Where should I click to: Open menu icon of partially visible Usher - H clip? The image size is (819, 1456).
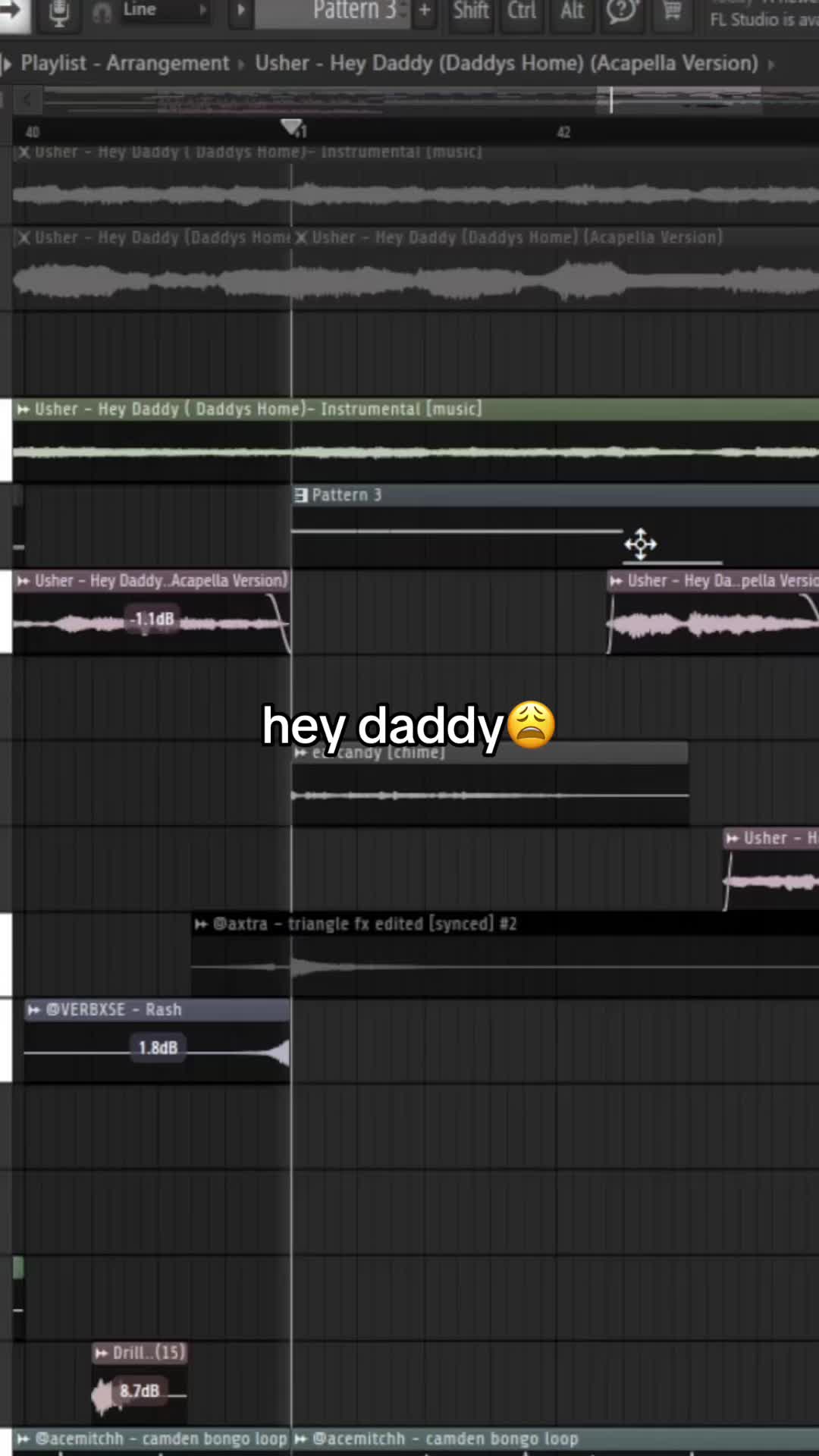coord(733,839)
